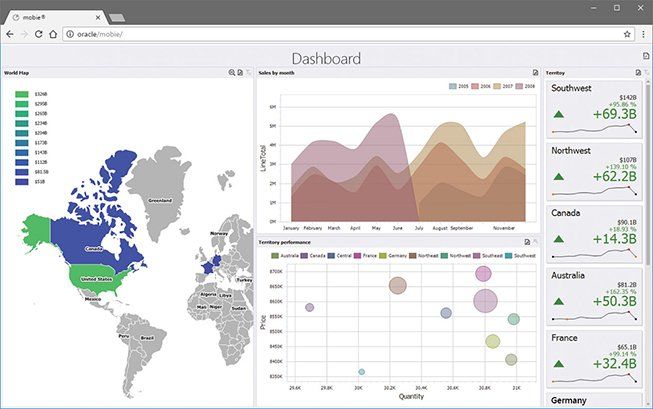Click export icon in Territory performance panel

(x=527, y=242)
